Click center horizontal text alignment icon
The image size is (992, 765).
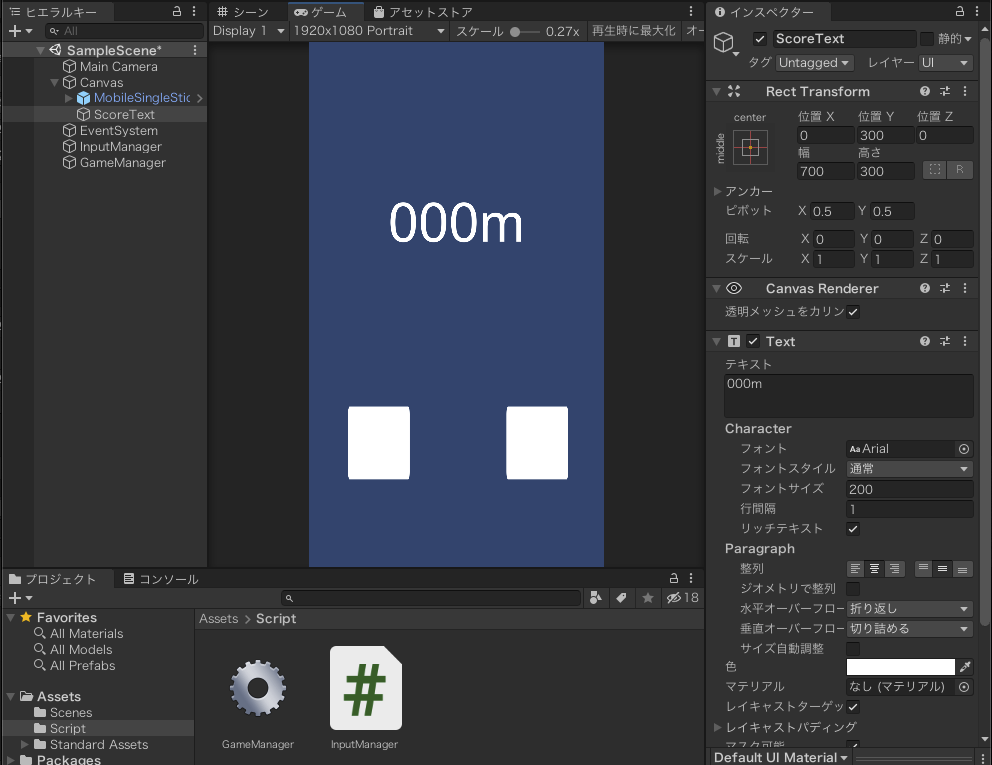tap(874, 569)
